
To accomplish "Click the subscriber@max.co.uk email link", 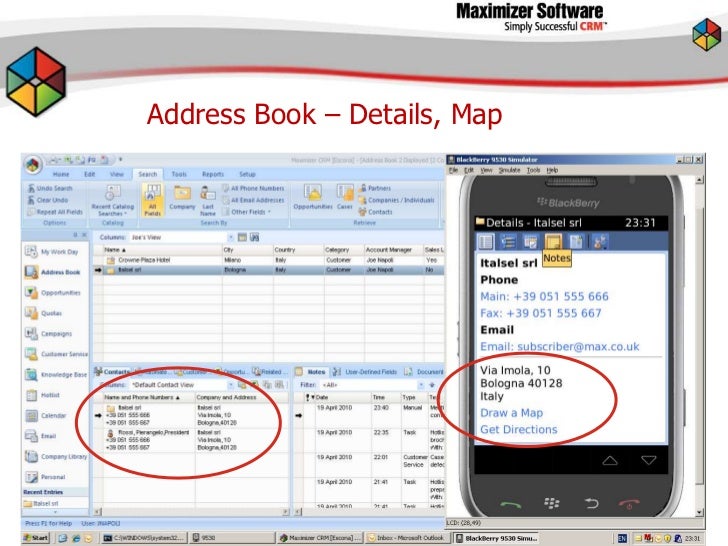I will (559, 346).
